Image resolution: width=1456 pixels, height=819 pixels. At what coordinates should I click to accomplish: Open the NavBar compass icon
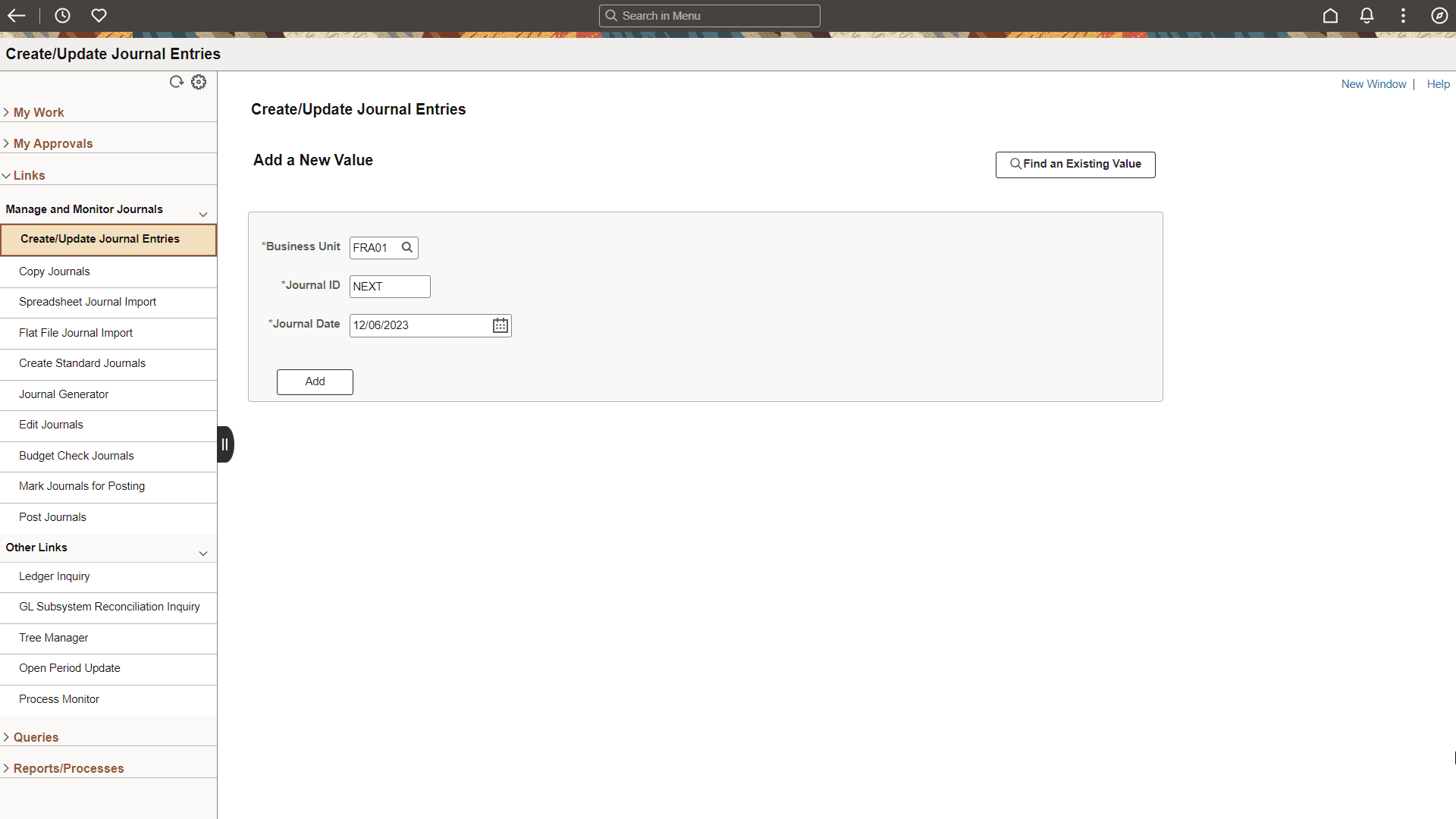1439,15
